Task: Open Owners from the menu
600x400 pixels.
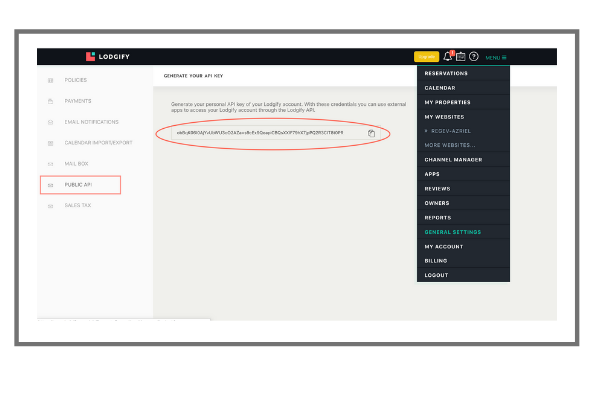Action: click(463, 203)
